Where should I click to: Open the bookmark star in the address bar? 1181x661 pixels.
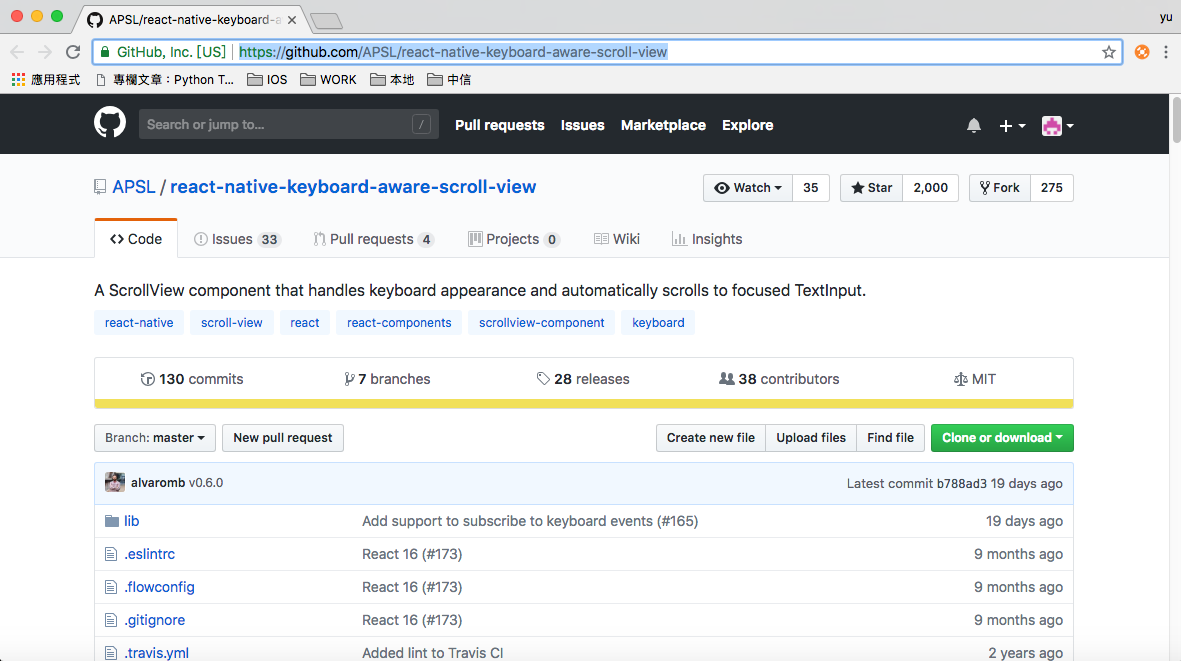coord(1108,52)
